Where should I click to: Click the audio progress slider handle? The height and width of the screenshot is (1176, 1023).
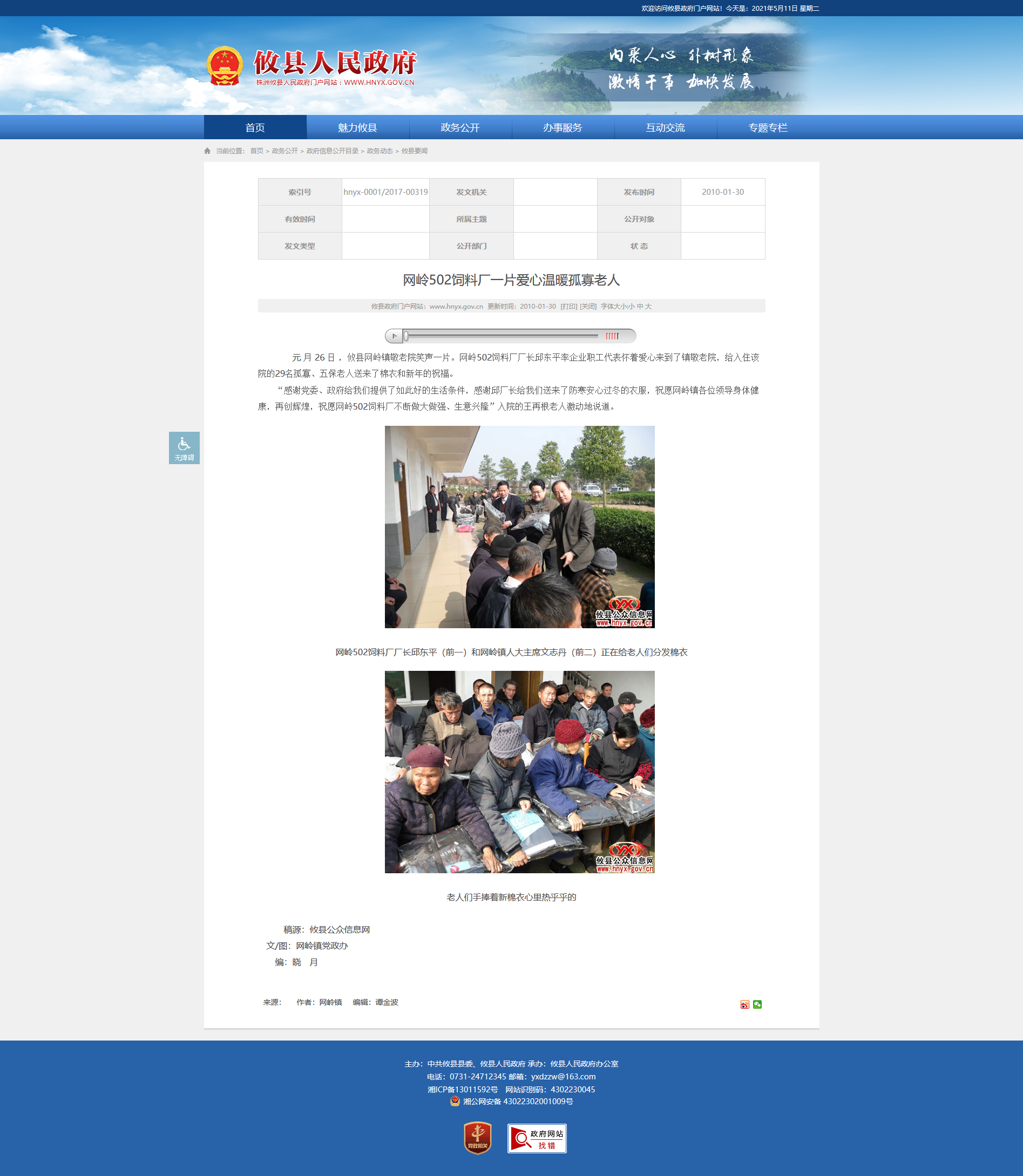pos(406,336)
